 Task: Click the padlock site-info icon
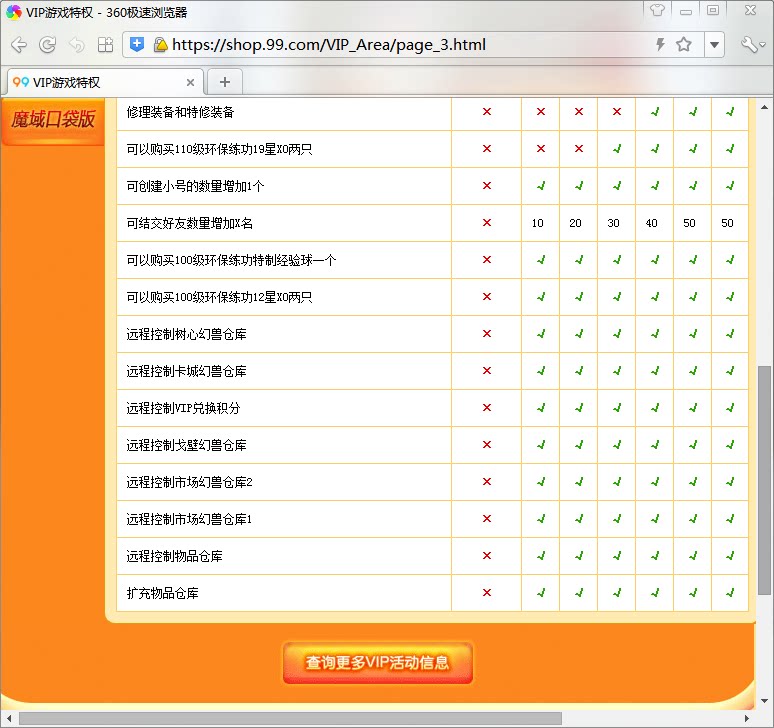tap(160, 45)
